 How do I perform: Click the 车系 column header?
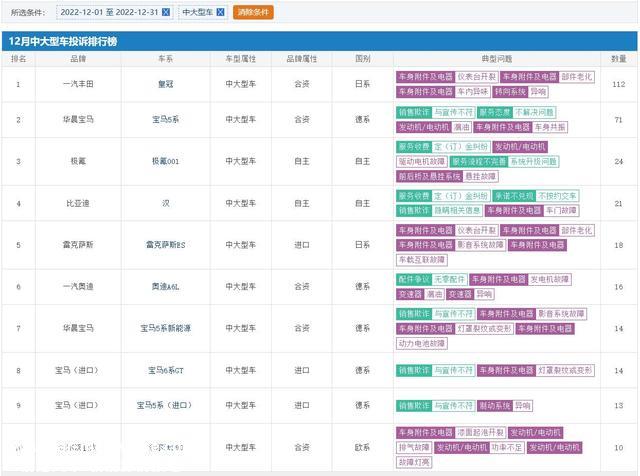coord(165,59)
